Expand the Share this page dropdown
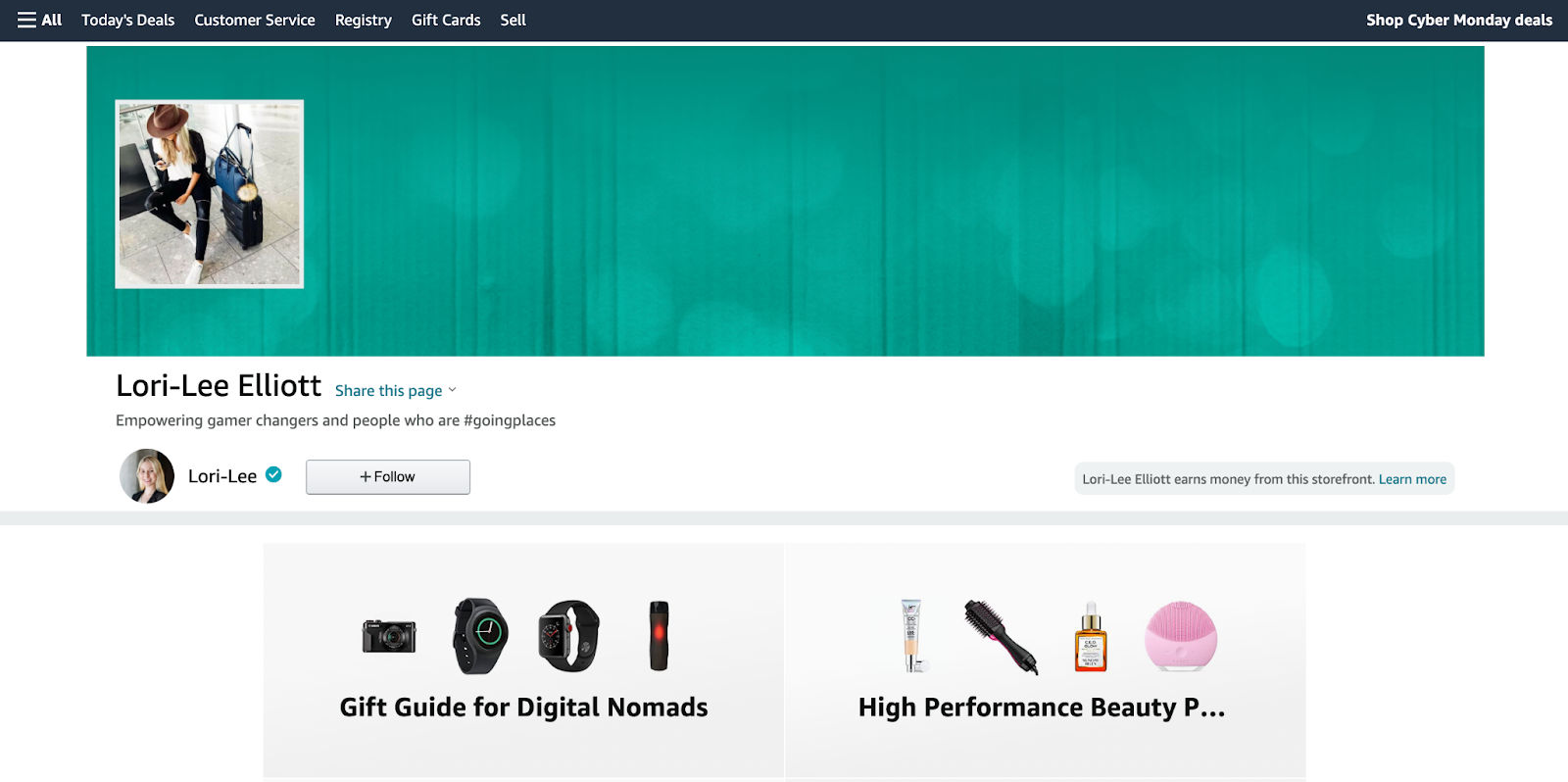Image resolution: width=1568 pixels, height=782 pixels. point(396,390)
